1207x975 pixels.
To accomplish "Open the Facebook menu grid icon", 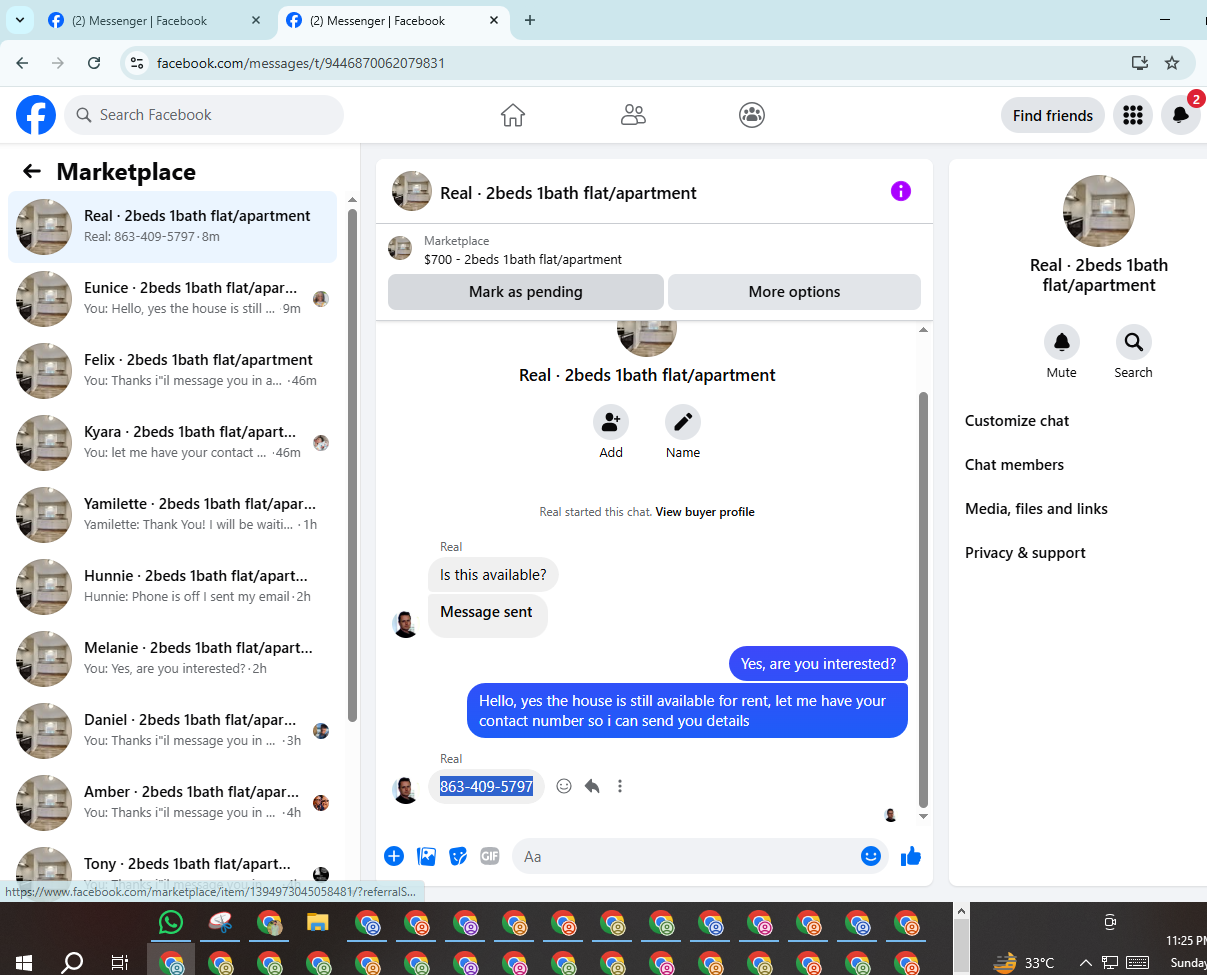I will point(1133,115).
